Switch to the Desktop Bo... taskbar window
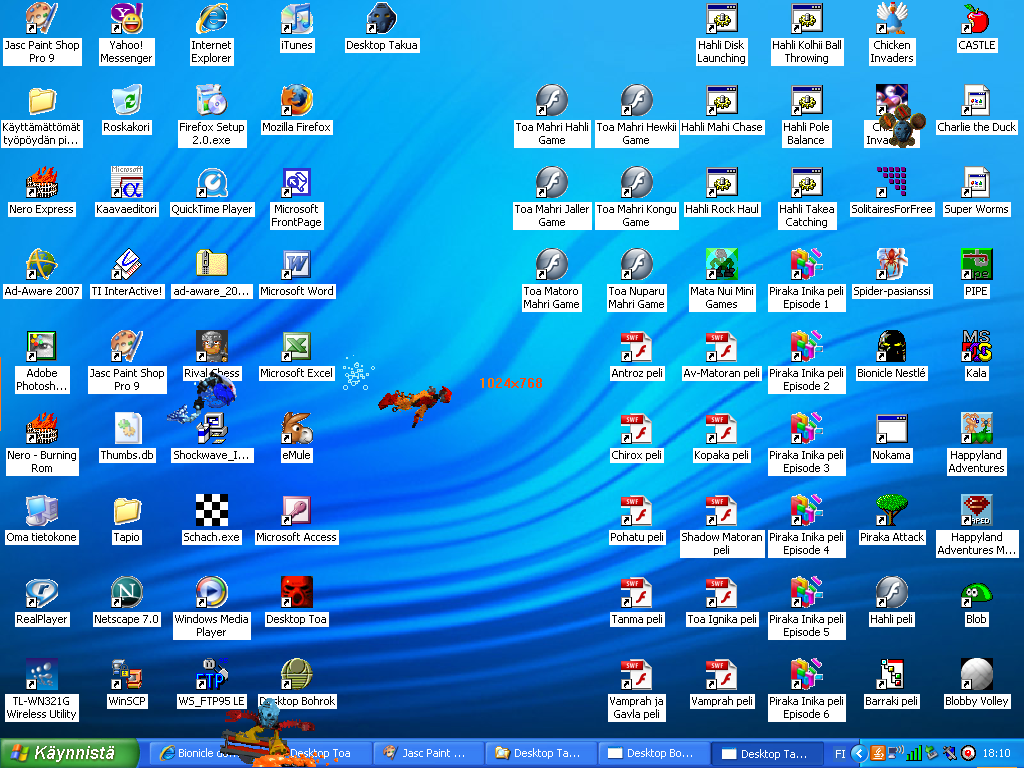 pos(652,753)
